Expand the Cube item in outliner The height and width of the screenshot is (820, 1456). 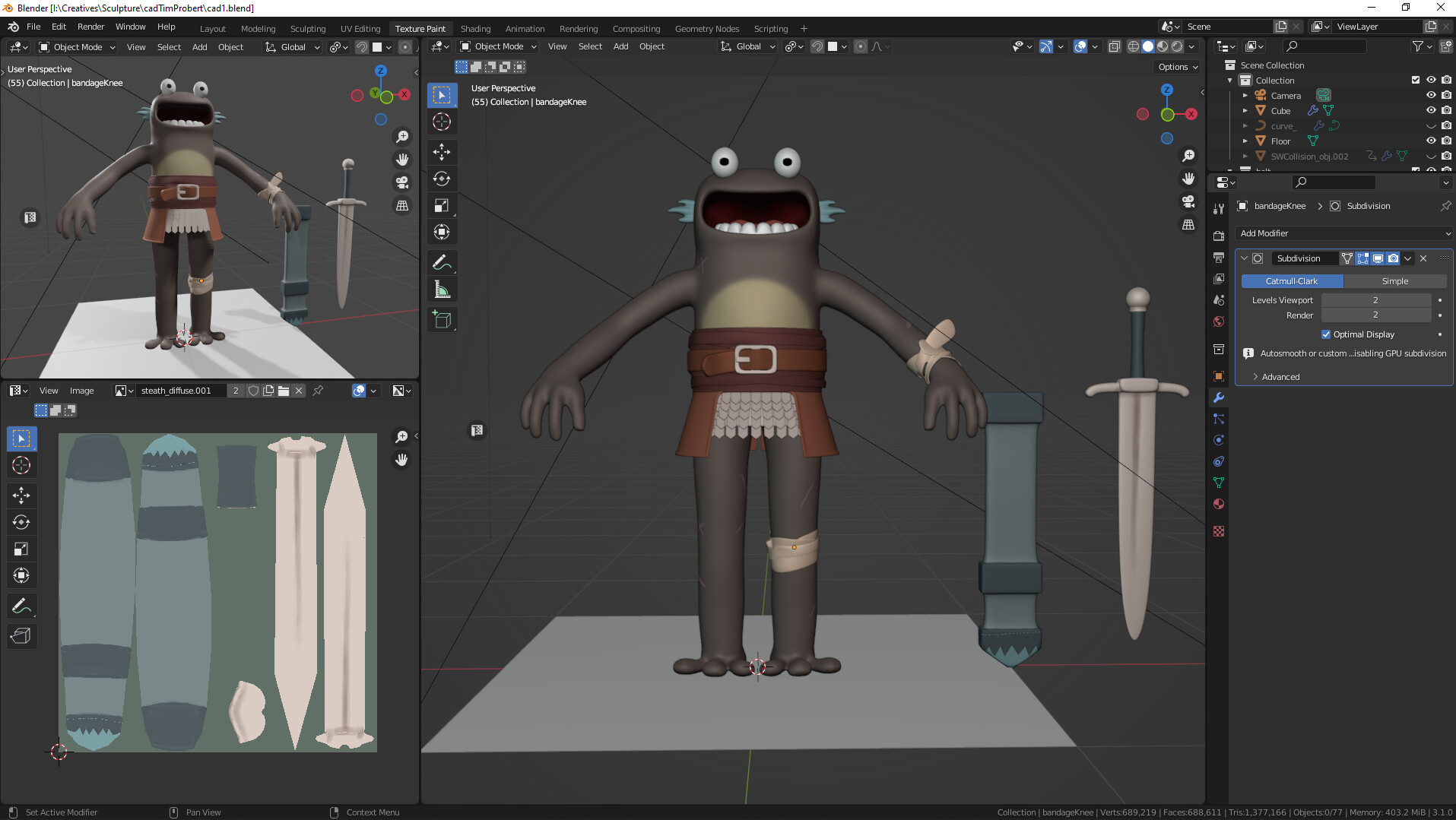pos(1245,111)
